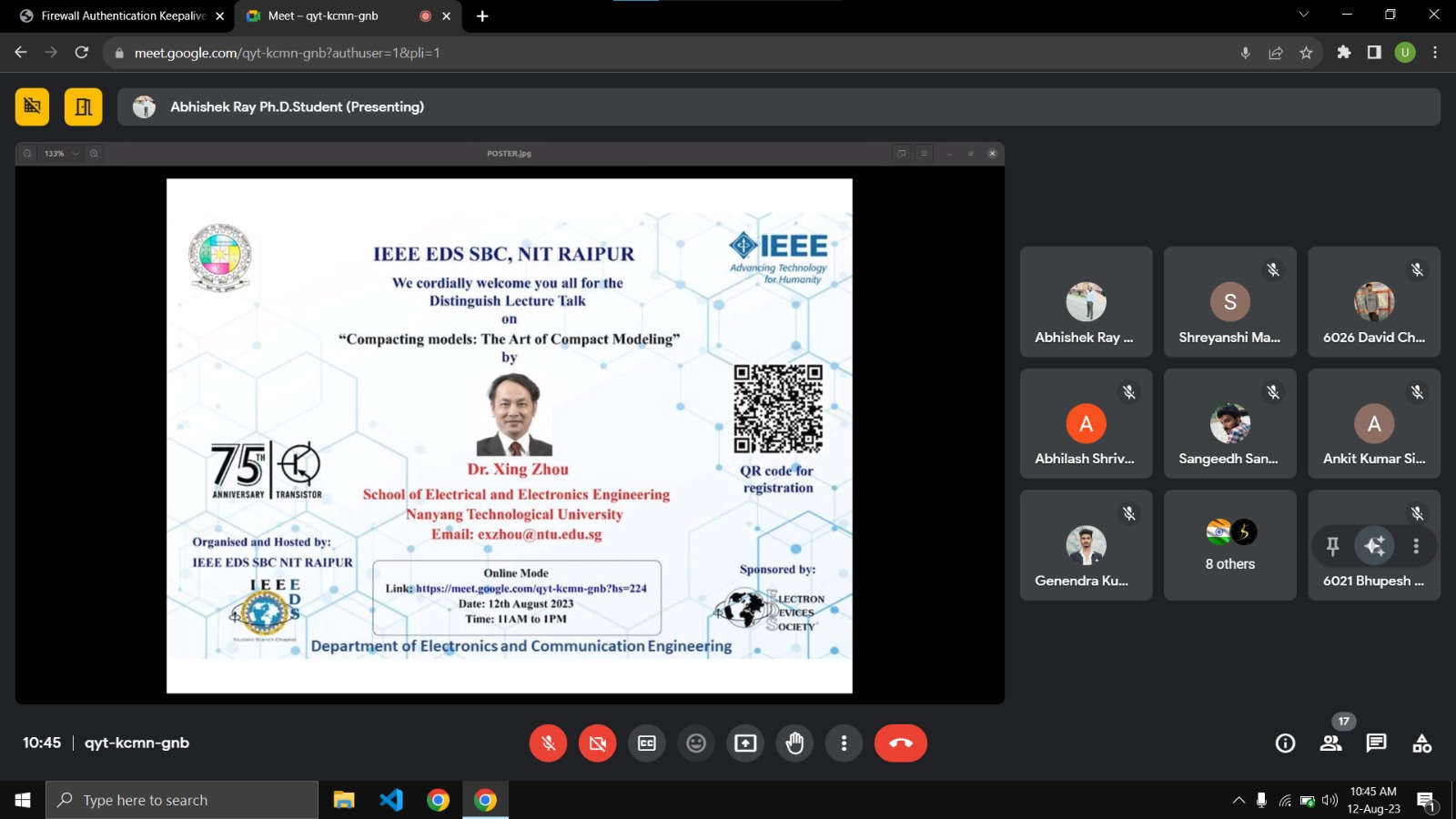Turn on closed captions
The width and height of the screenshot is (1456, 819).
pos(647,743)
